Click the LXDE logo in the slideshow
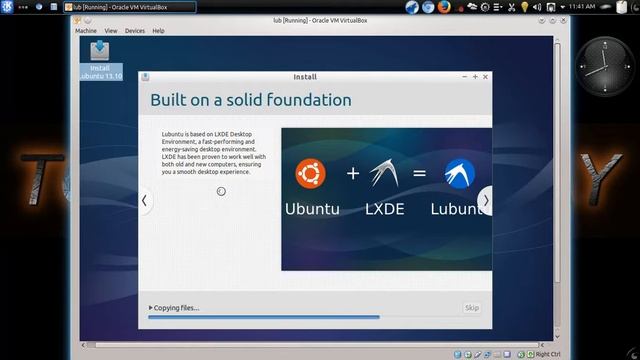Viewport: 640px width, 360px height. pos(384,173)
